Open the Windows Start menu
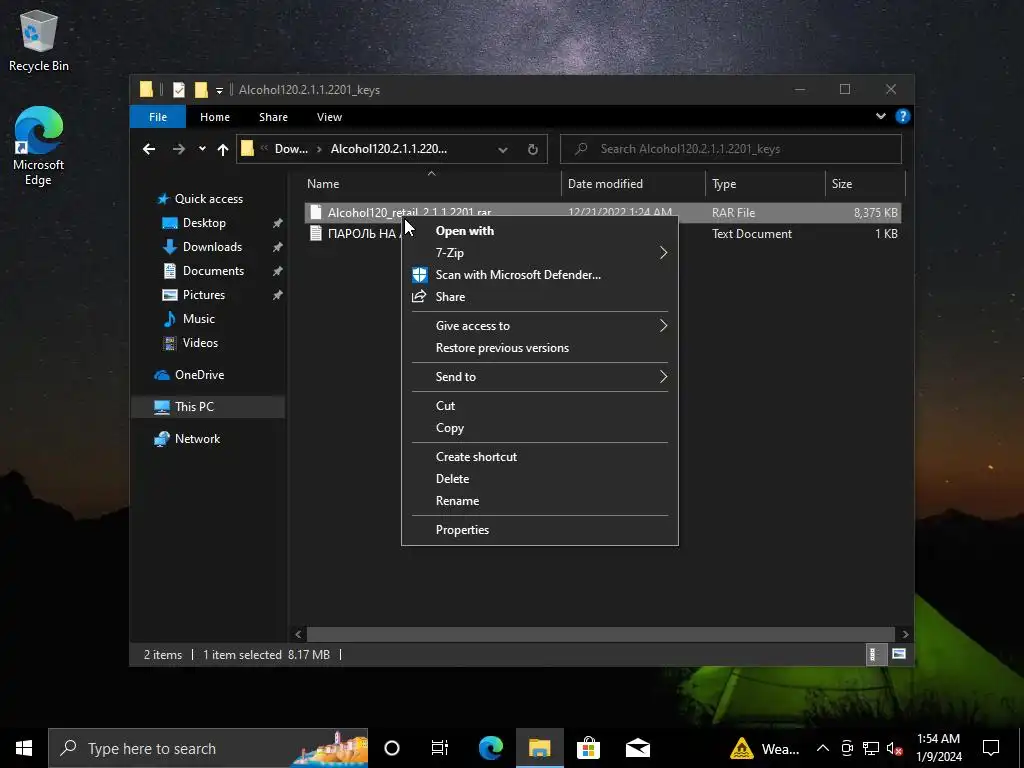This screenshot has width=1024, height=768. [24, 748]
